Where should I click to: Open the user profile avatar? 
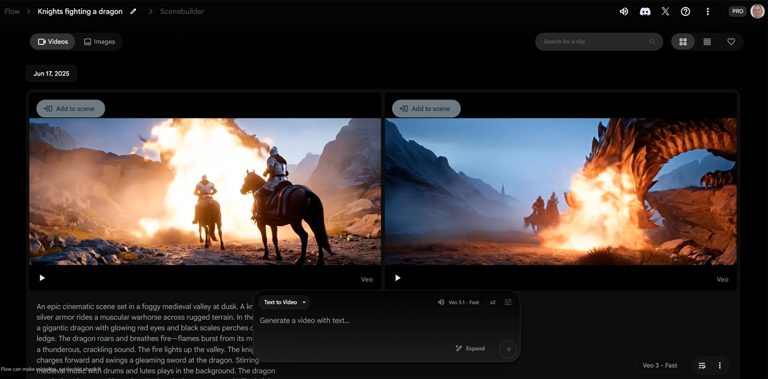click(x=757, y=11)
